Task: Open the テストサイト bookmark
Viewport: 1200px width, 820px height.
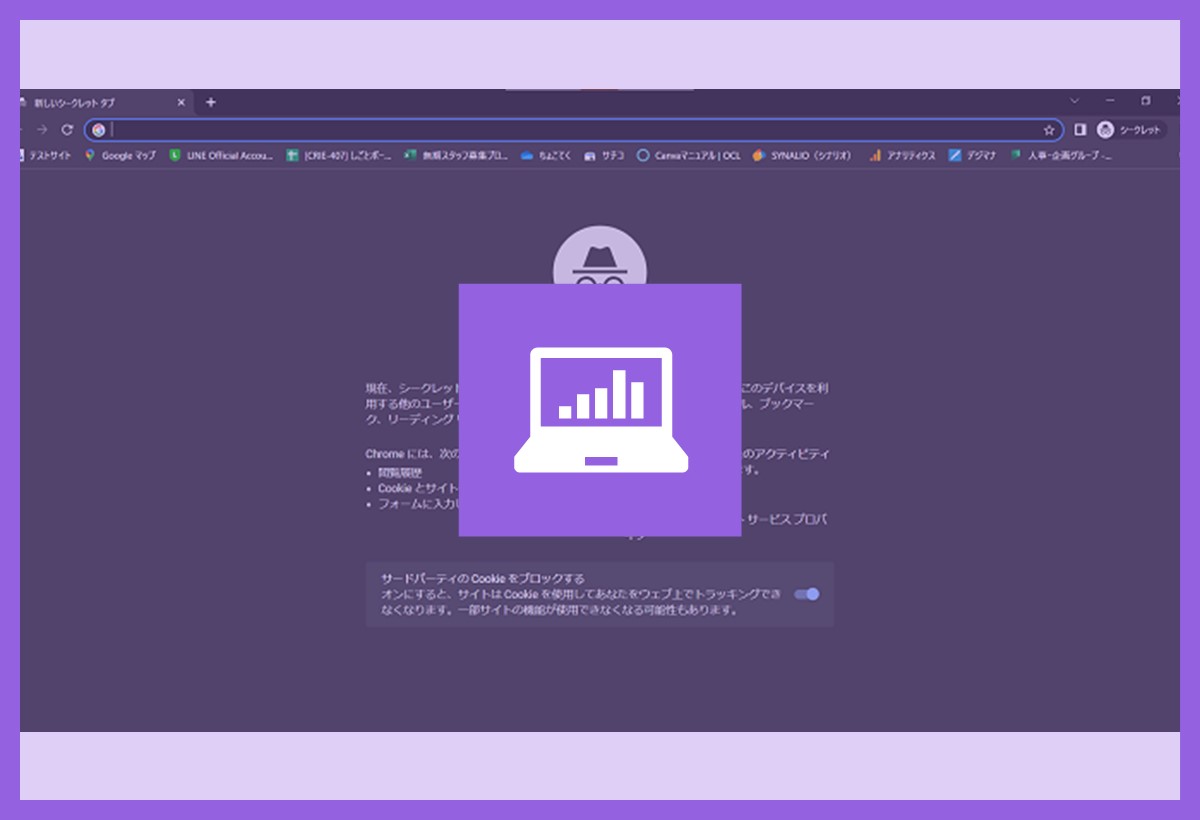Action: 48,156
